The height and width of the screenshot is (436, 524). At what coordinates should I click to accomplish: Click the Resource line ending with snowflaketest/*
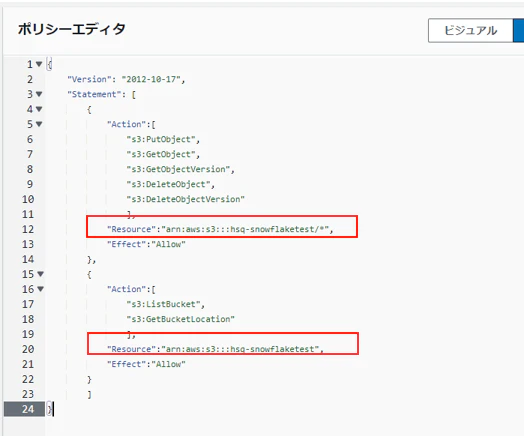point(220,229)
